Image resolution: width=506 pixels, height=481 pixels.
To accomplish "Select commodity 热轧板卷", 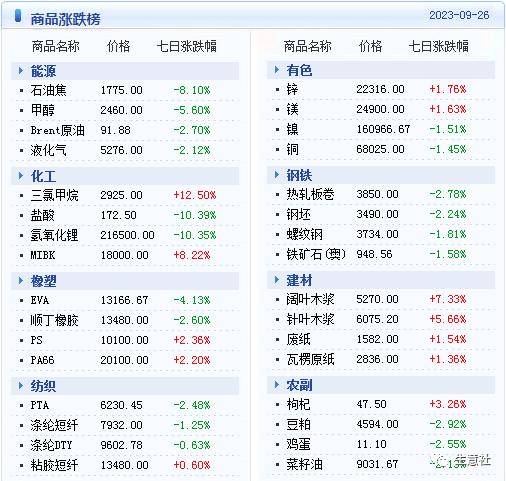I will tap(310, 194).
